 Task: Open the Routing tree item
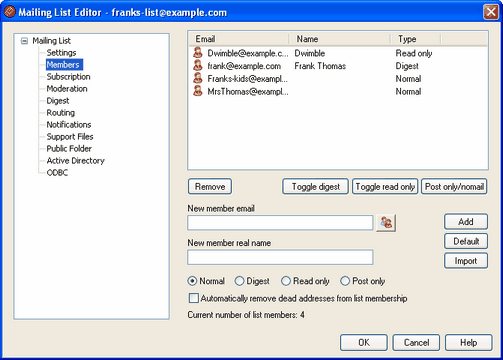pyautogui.click(x=61, y=113)
